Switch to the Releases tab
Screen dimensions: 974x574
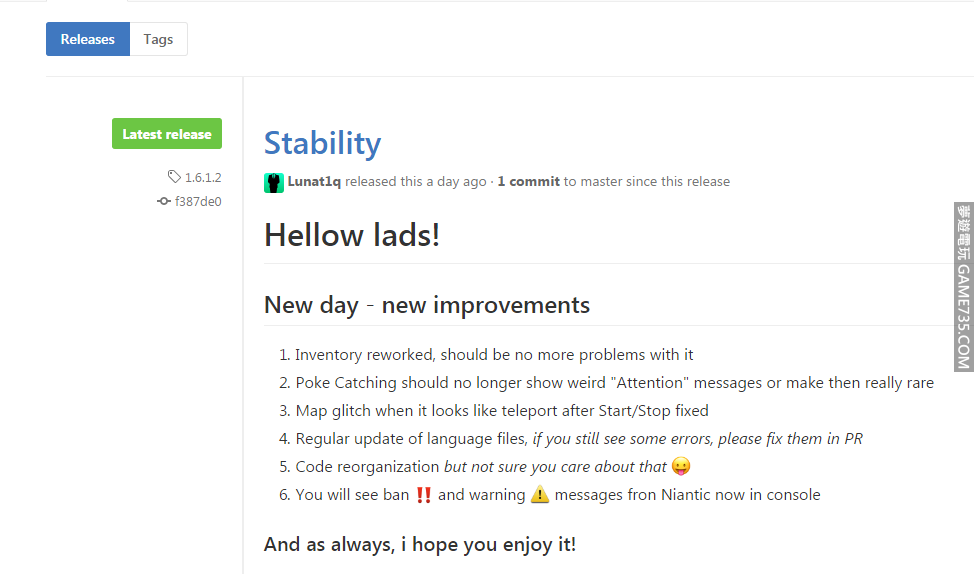88,39
